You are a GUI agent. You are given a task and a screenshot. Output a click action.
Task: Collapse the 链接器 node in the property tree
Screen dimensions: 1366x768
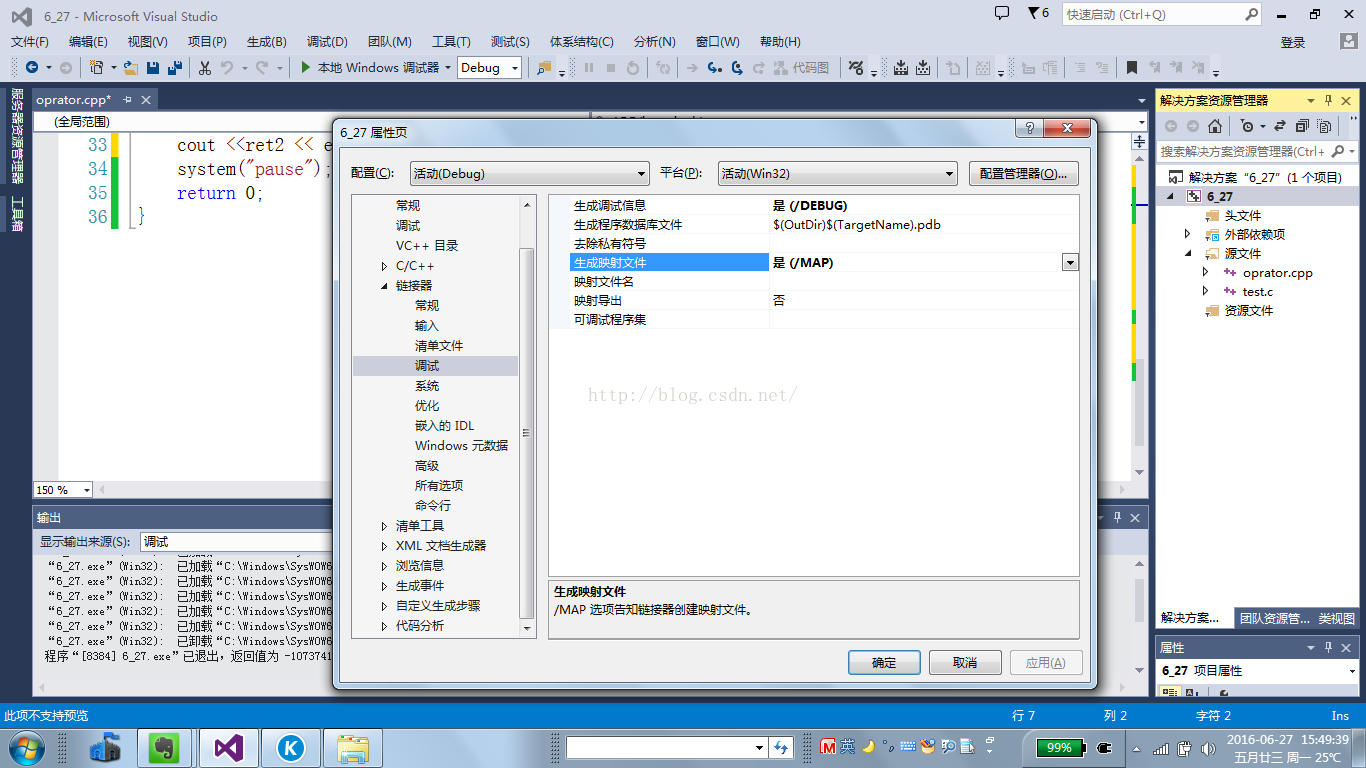(x=385, y=286)
